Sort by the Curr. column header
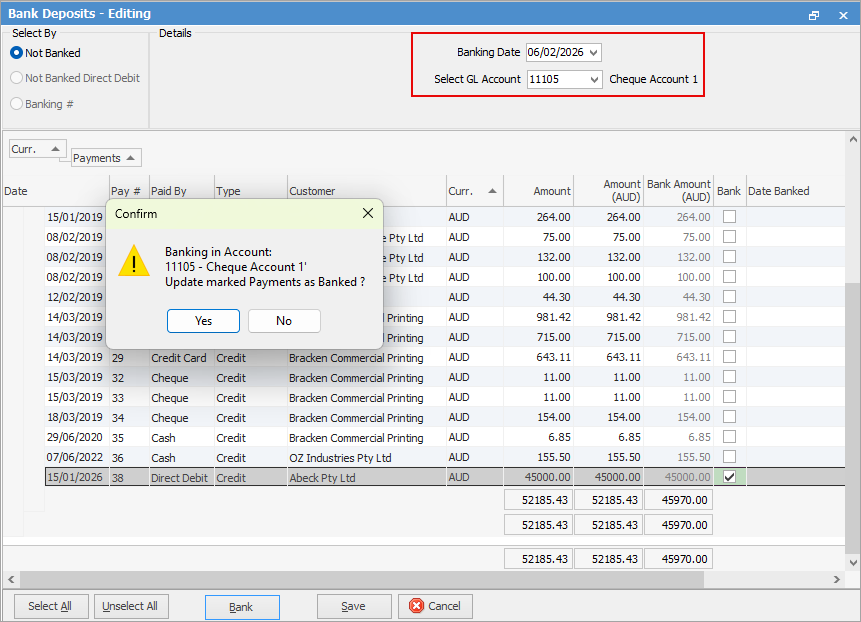The width and height of the screenshot is (861, 622). point(474,191)
